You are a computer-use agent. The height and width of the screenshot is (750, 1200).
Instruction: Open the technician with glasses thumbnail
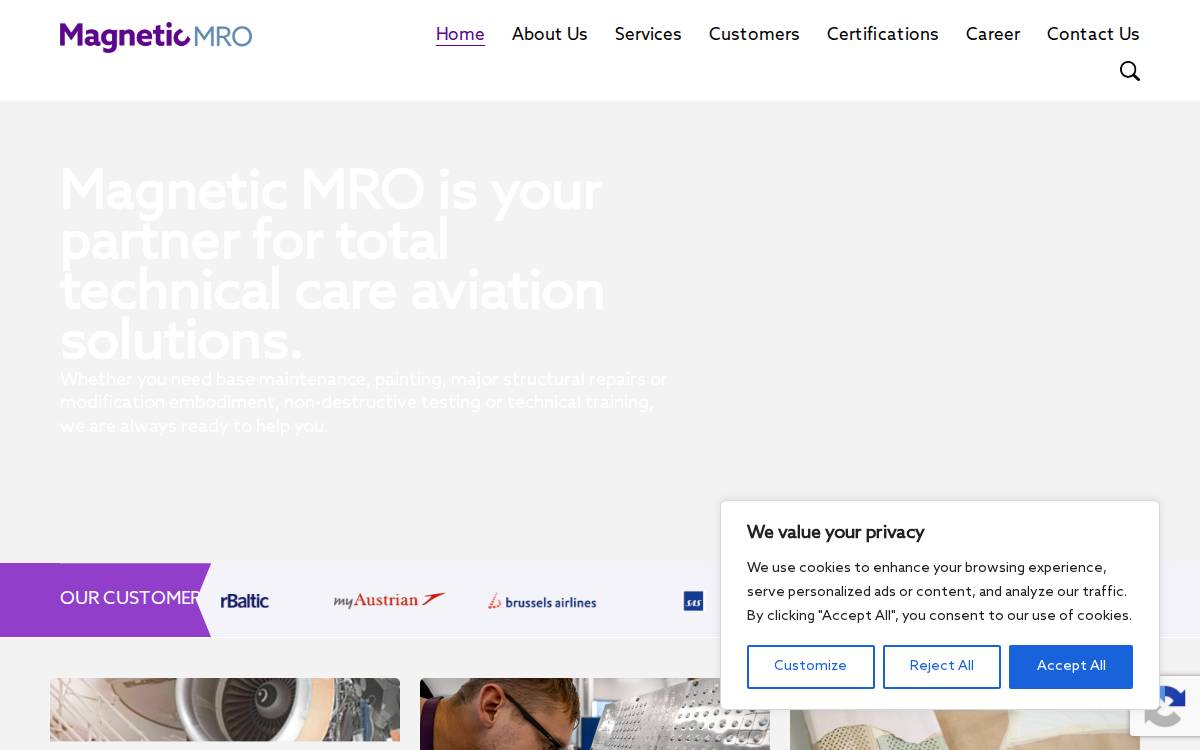click(595, 714)
